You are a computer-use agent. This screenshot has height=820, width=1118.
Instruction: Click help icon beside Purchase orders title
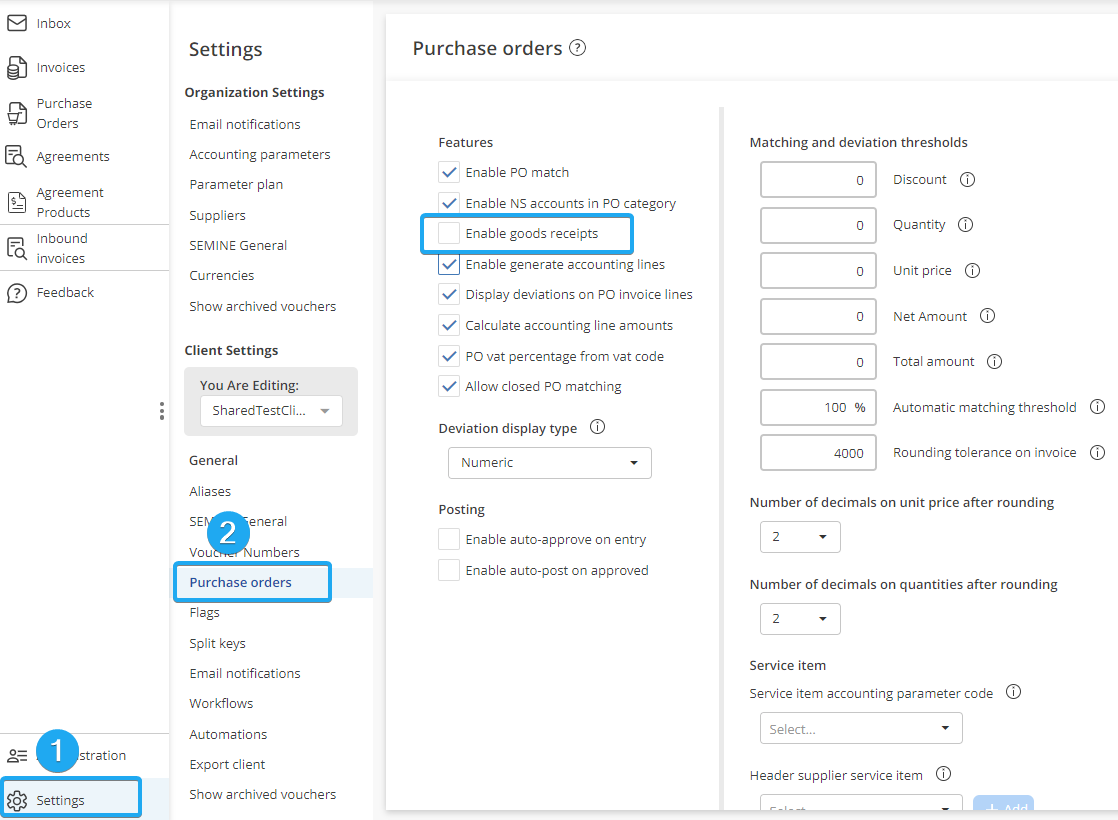(577, 48)
